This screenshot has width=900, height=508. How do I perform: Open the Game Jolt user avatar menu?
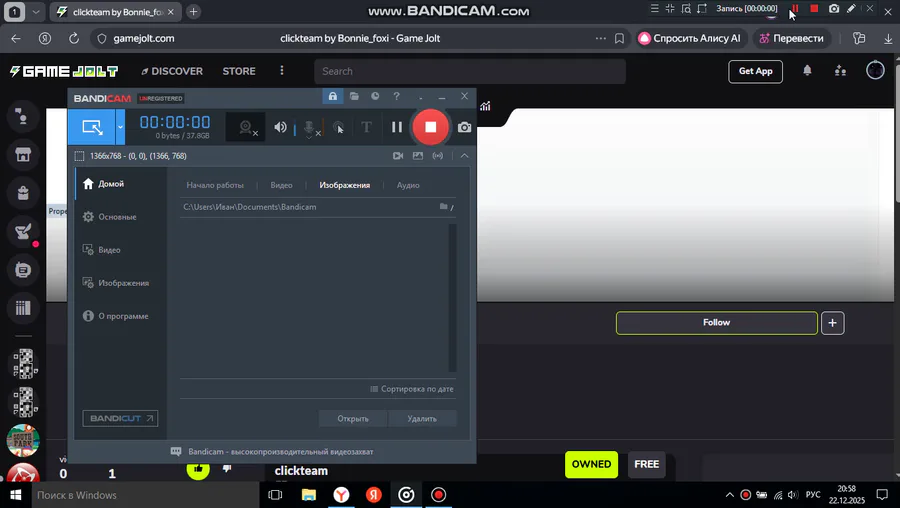[x=875, y=70]
